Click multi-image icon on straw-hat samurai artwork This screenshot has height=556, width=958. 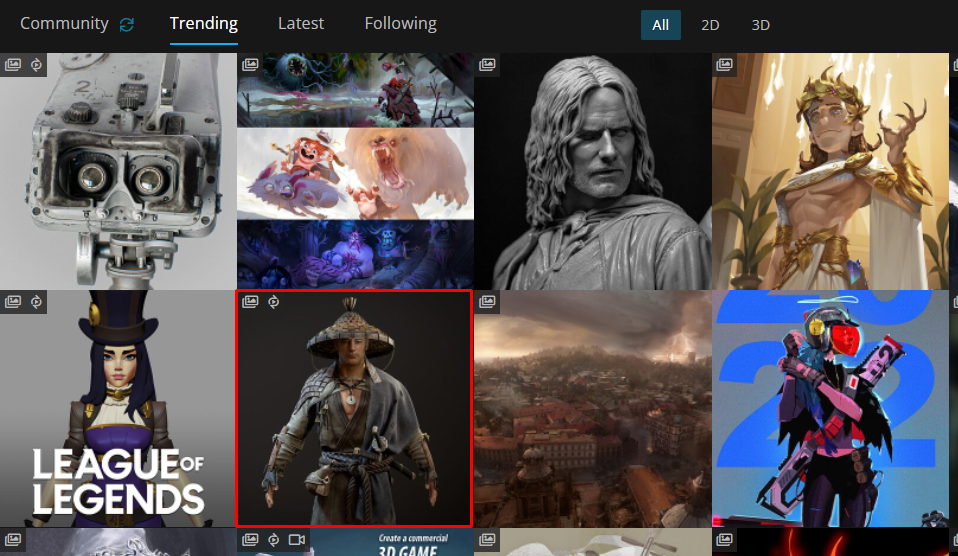tap(250, 301)
